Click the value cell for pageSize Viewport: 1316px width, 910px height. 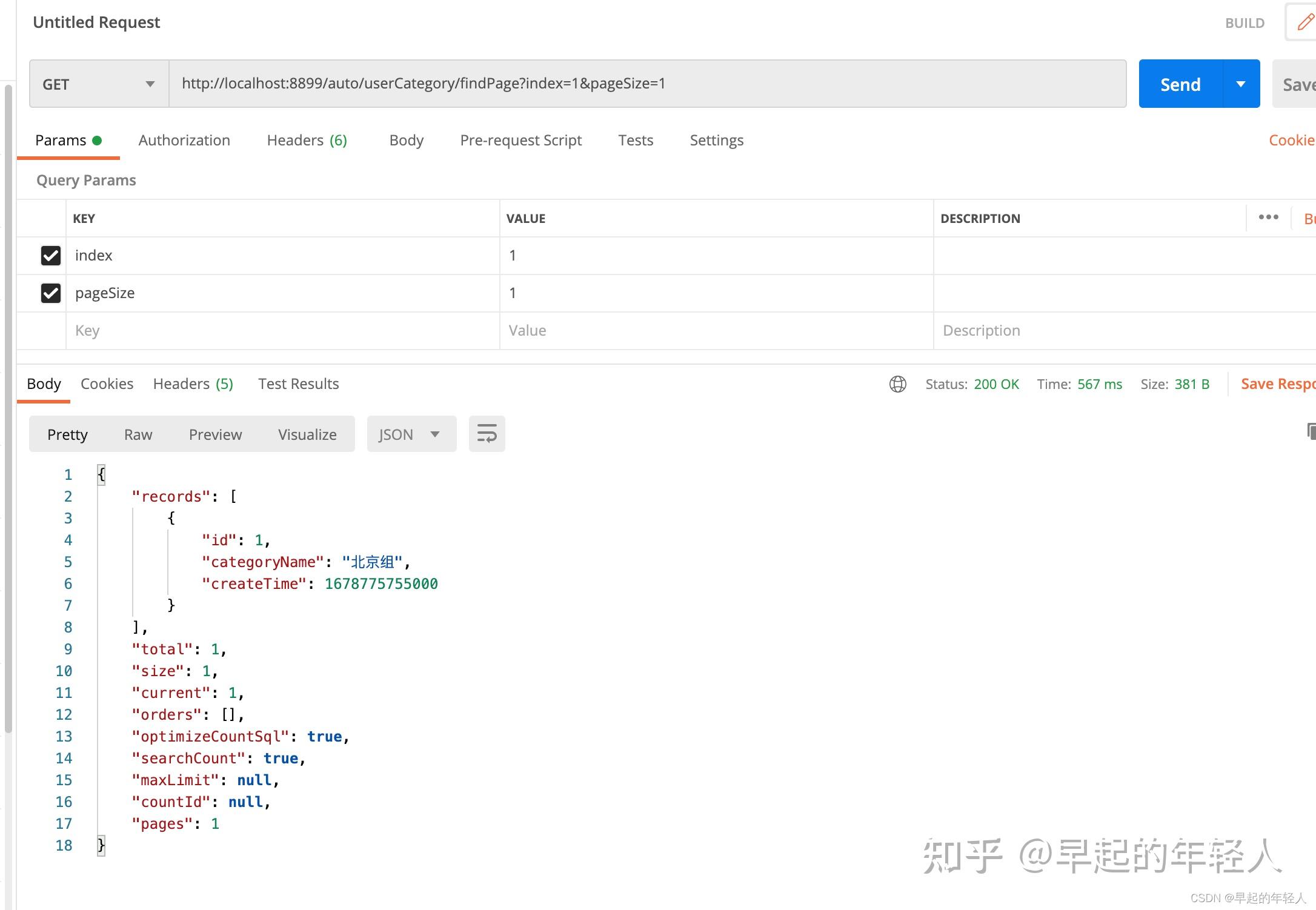716,293
